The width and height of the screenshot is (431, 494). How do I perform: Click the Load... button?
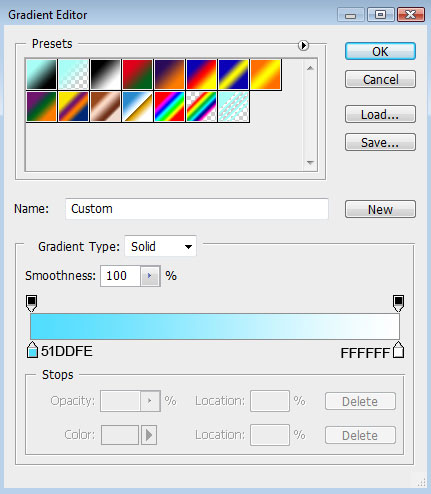380,114
